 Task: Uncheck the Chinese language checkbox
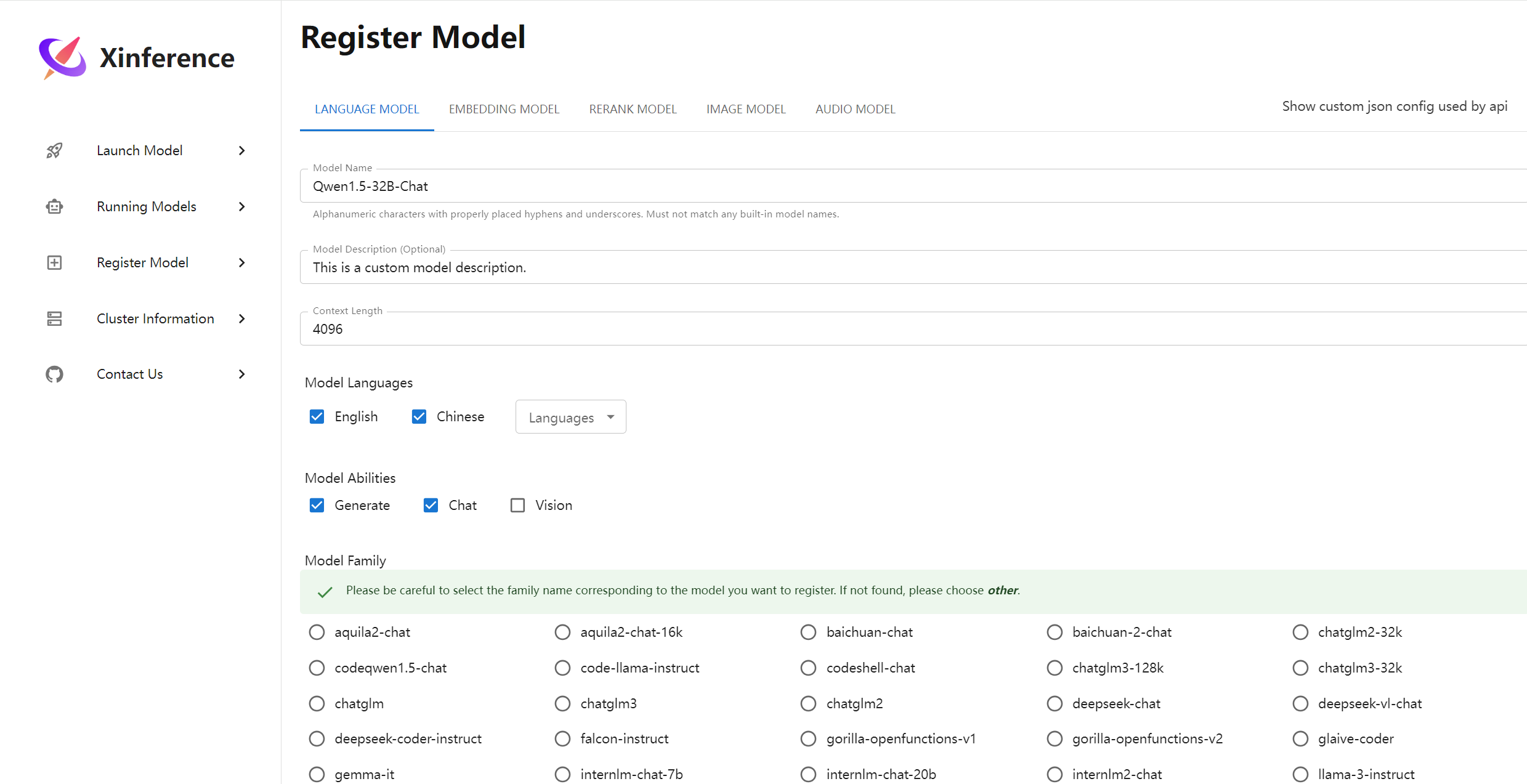click(419, 416)
